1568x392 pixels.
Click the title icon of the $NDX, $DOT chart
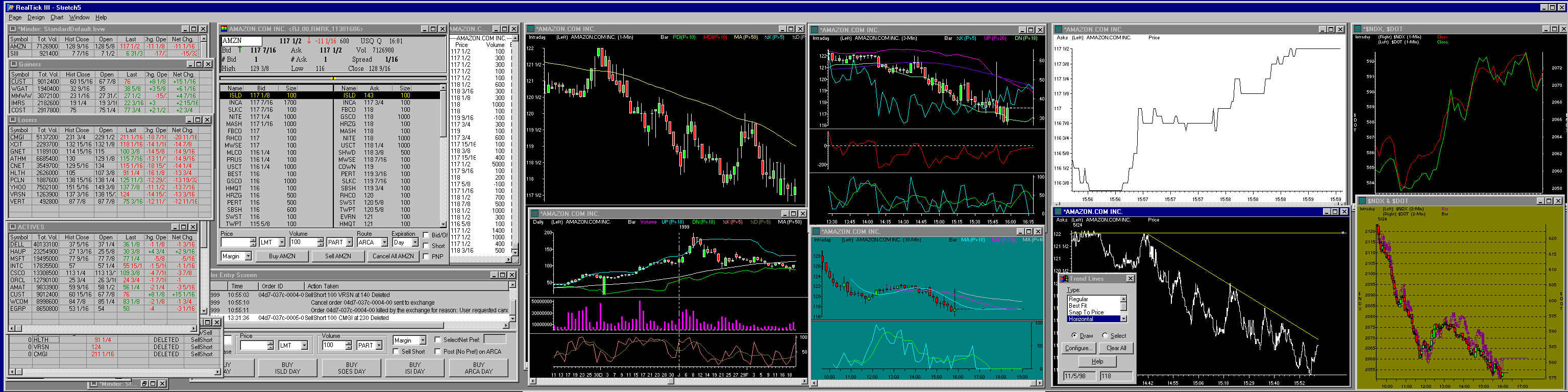click(x=1357, y=29)
